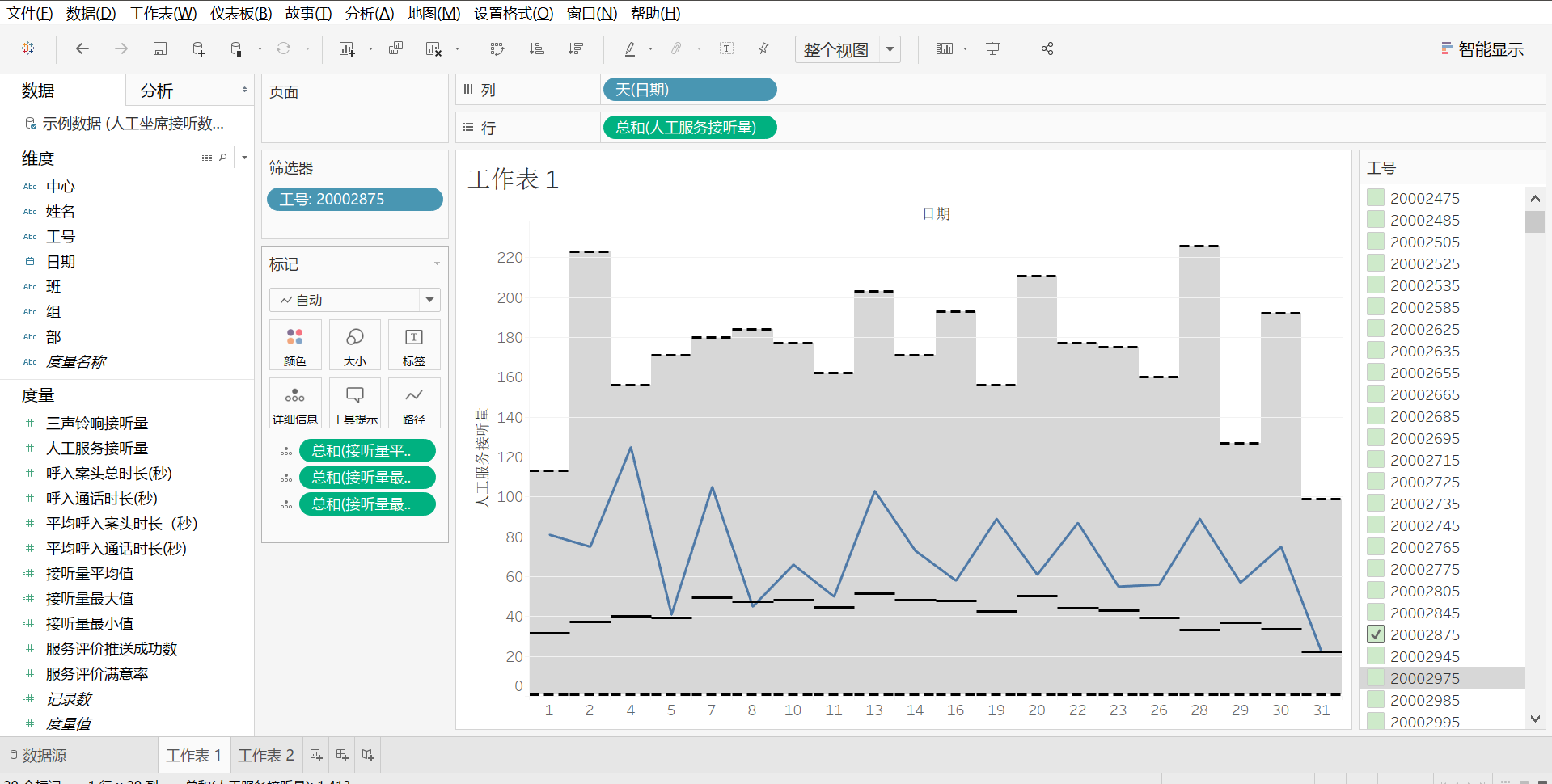This screenshot has width=1552, height=784.
Task: Open the show/hide cards dropdown arrow
Action: tap(965, 48)
